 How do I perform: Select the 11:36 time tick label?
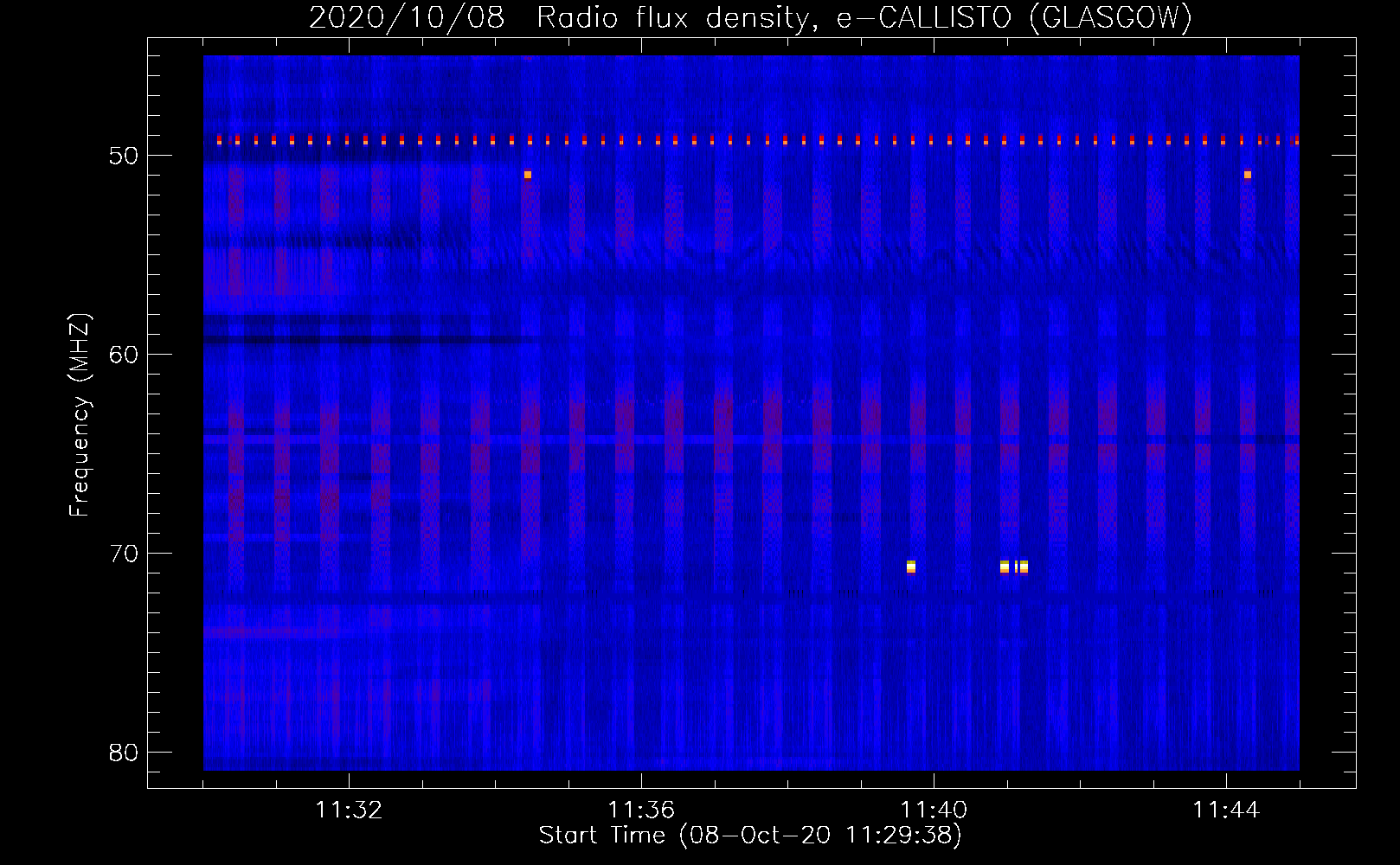coord(641,811)
